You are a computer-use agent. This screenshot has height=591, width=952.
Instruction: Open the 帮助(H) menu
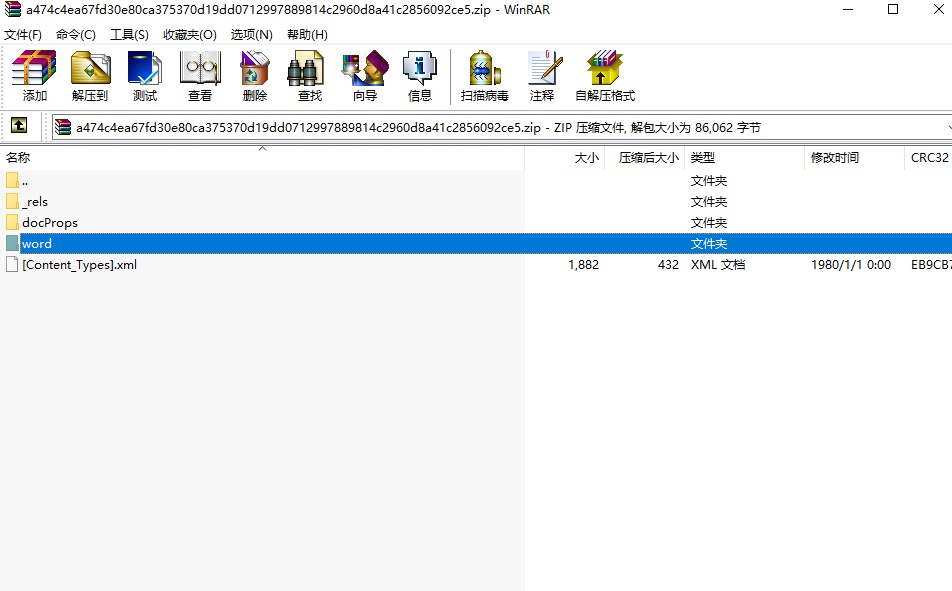pos(307,35)
